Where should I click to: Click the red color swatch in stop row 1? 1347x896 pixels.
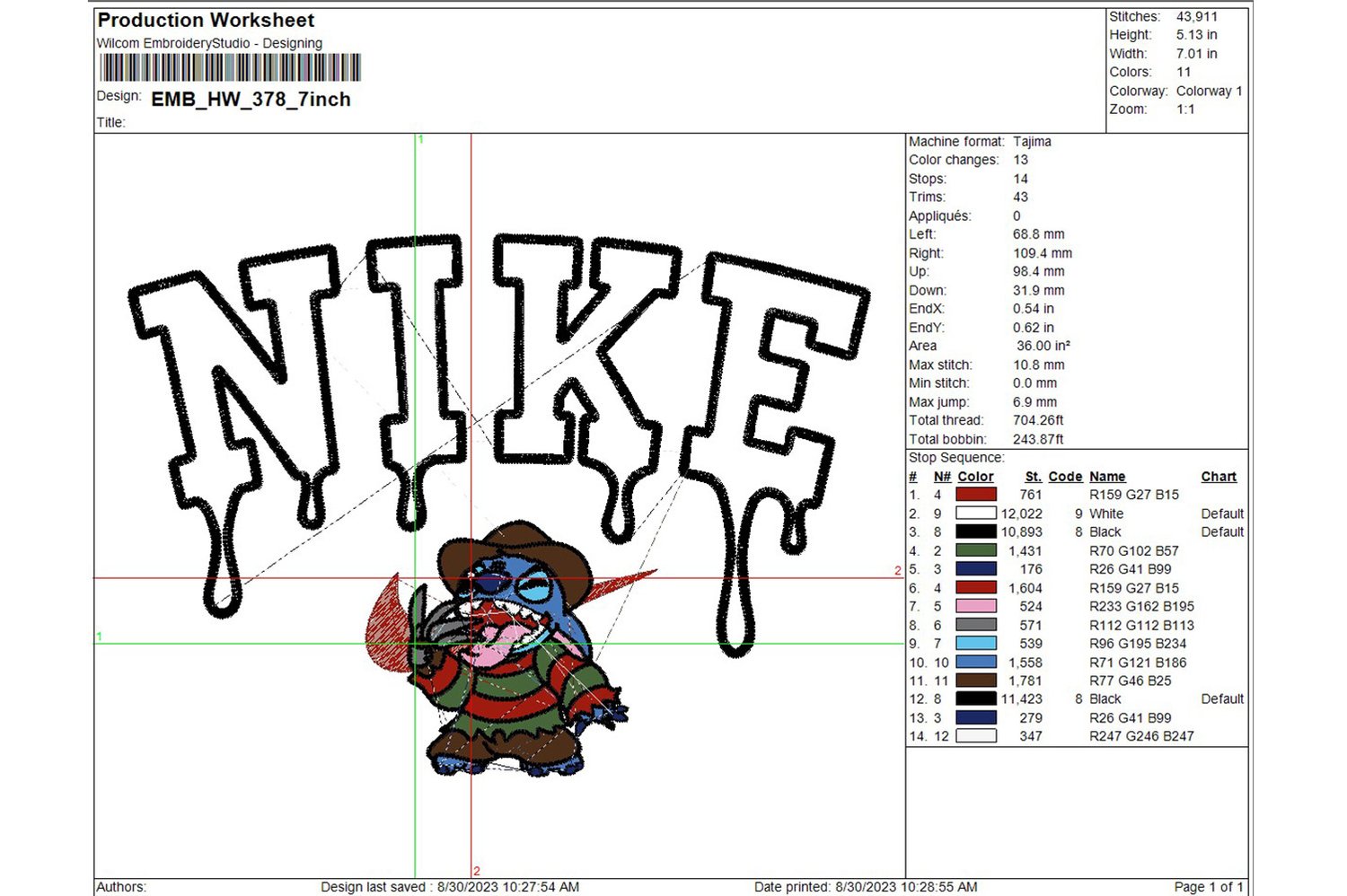pos(976,495)
